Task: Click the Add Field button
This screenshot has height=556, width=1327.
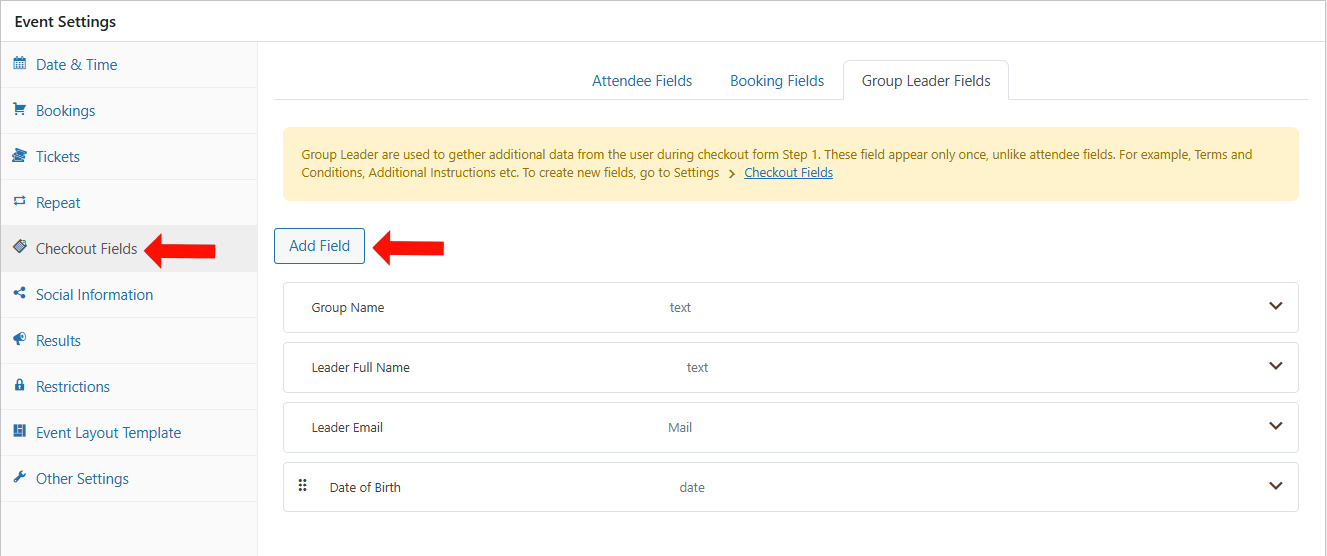Action: click(319, 246)
